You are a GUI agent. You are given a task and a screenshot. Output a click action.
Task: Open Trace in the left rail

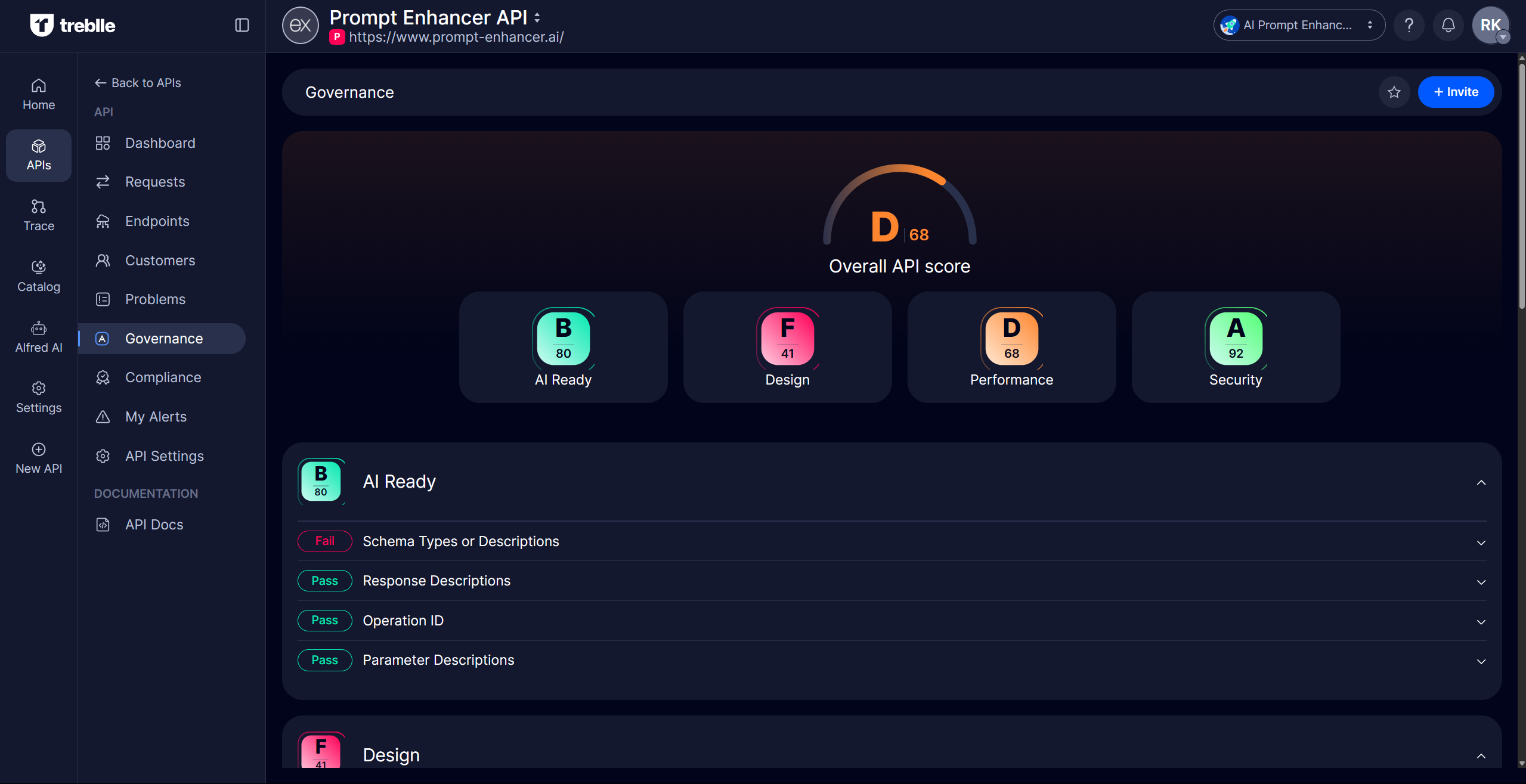click(39, 215)
